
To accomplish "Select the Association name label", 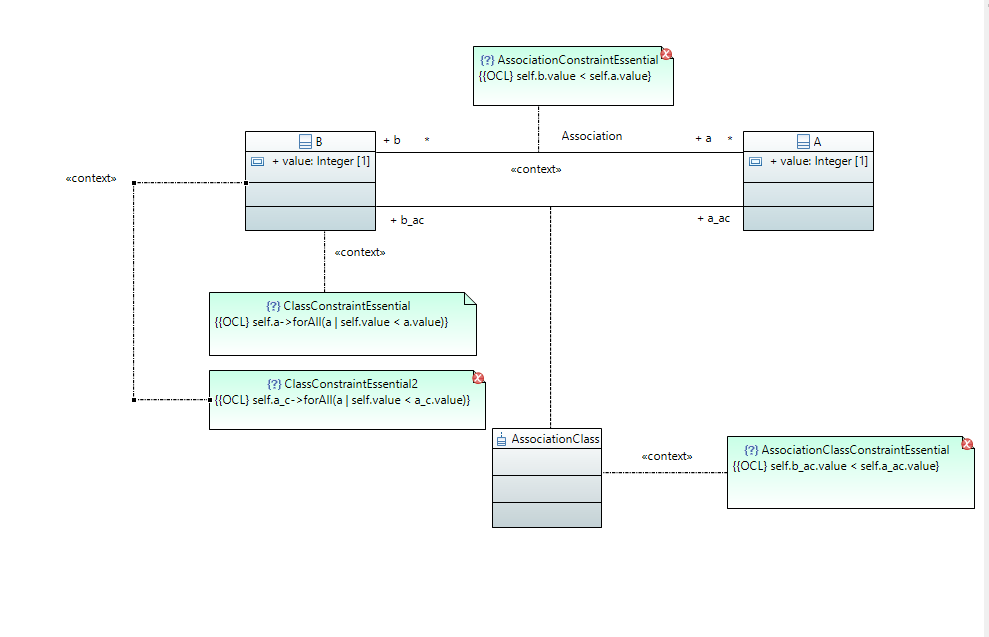I will [592, 136].
